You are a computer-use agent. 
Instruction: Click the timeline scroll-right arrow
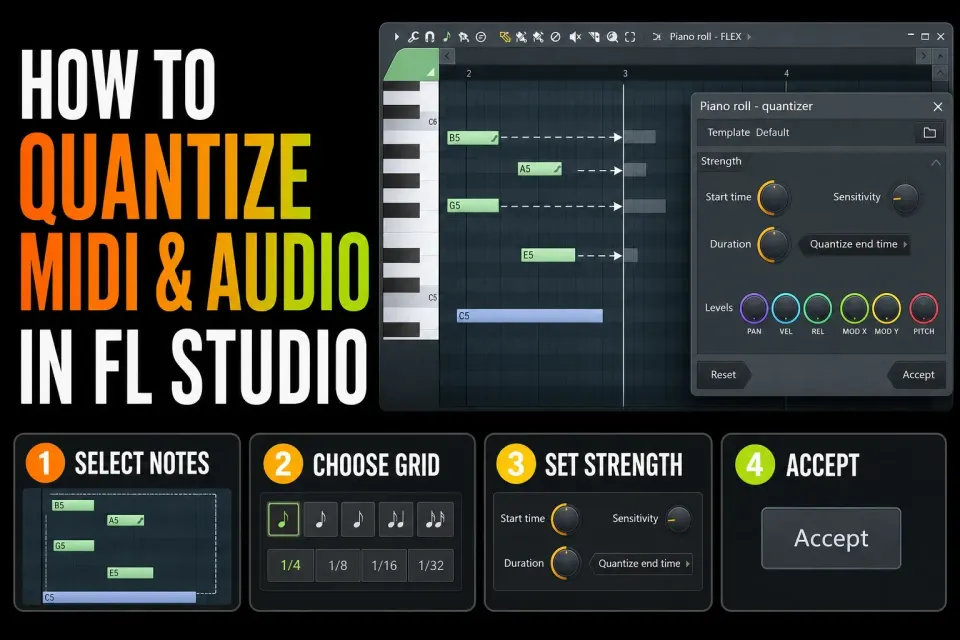pos(923,56)
